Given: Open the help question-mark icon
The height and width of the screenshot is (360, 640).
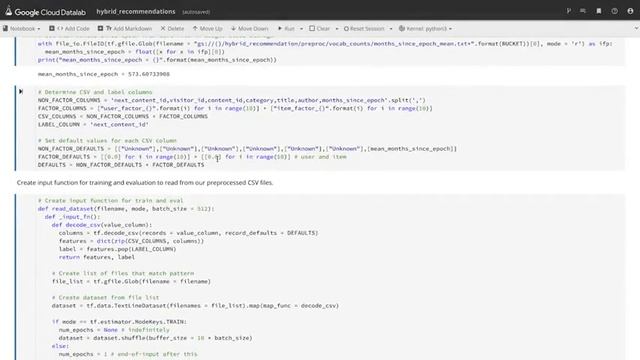Looking at the screenshot, I should pos(615,11).
